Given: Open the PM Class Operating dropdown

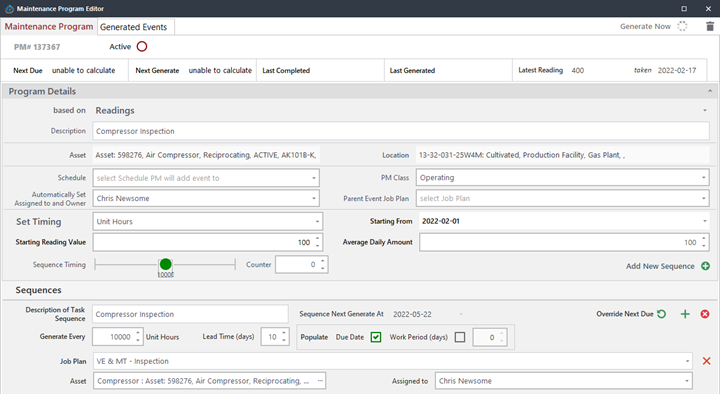Looking at the screenshot, I should pos(703,178).
